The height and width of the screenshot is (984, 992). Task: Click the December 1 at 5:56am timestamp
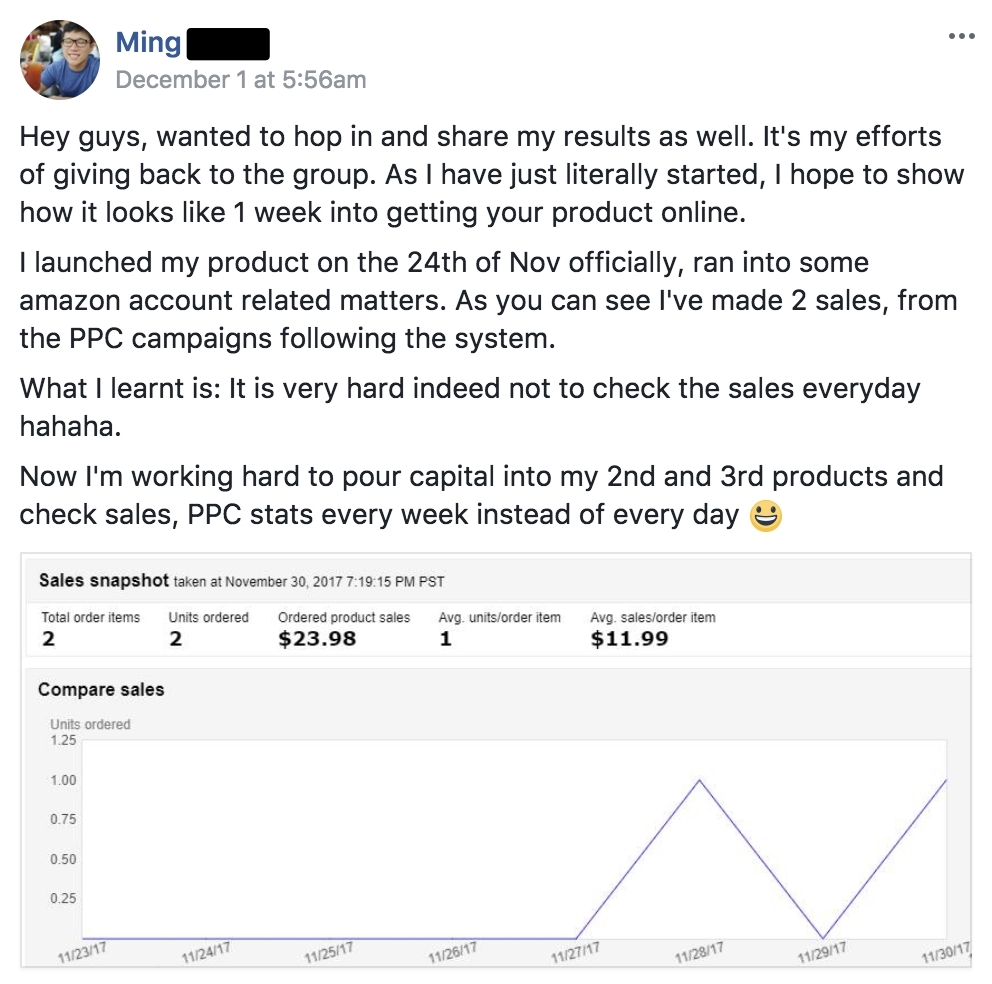pos(240,80)
